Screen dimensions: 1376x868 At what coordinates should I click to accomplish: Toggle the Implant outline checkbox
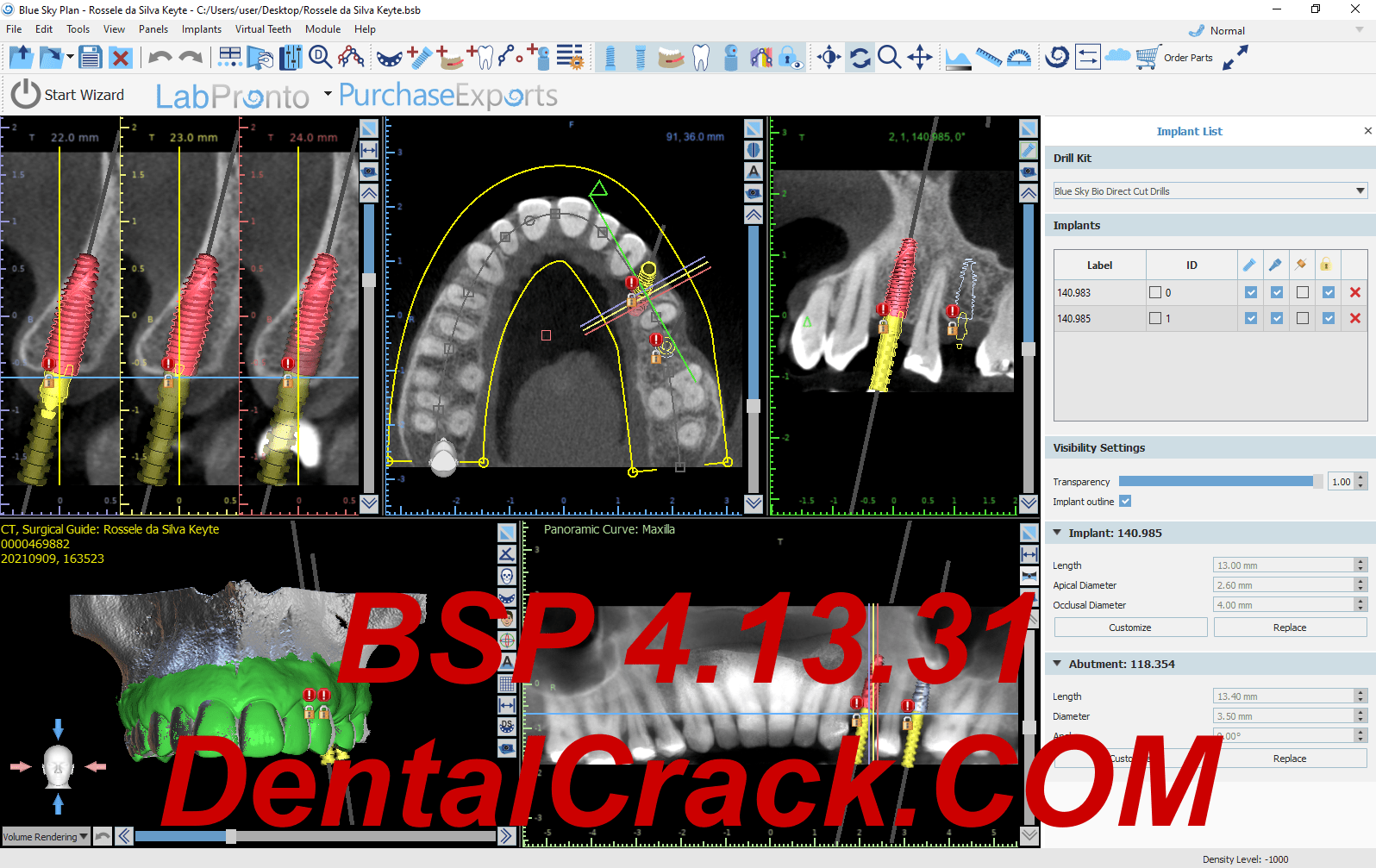click(1125, 501)
